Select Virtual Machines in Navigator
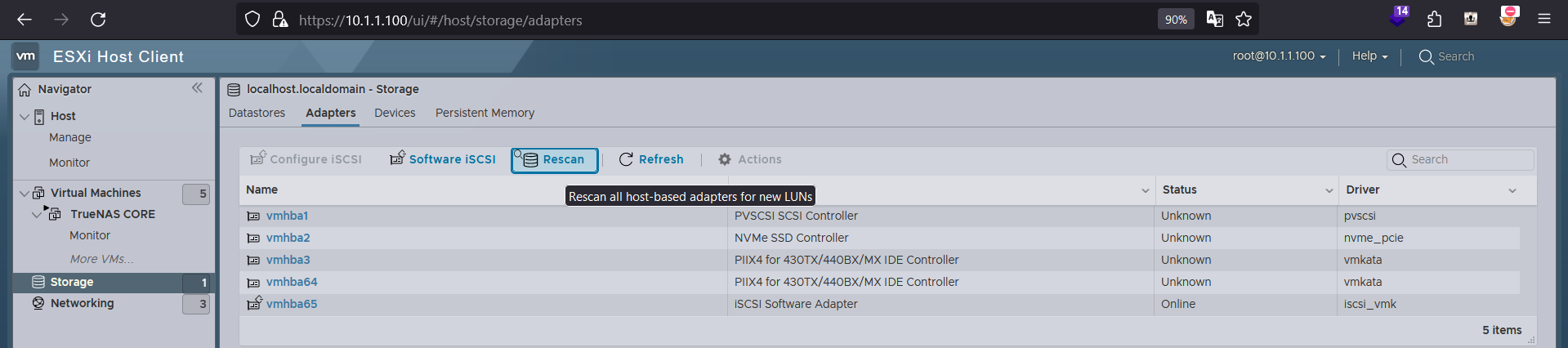The image size is (1568, 348). tap(96, 193)
